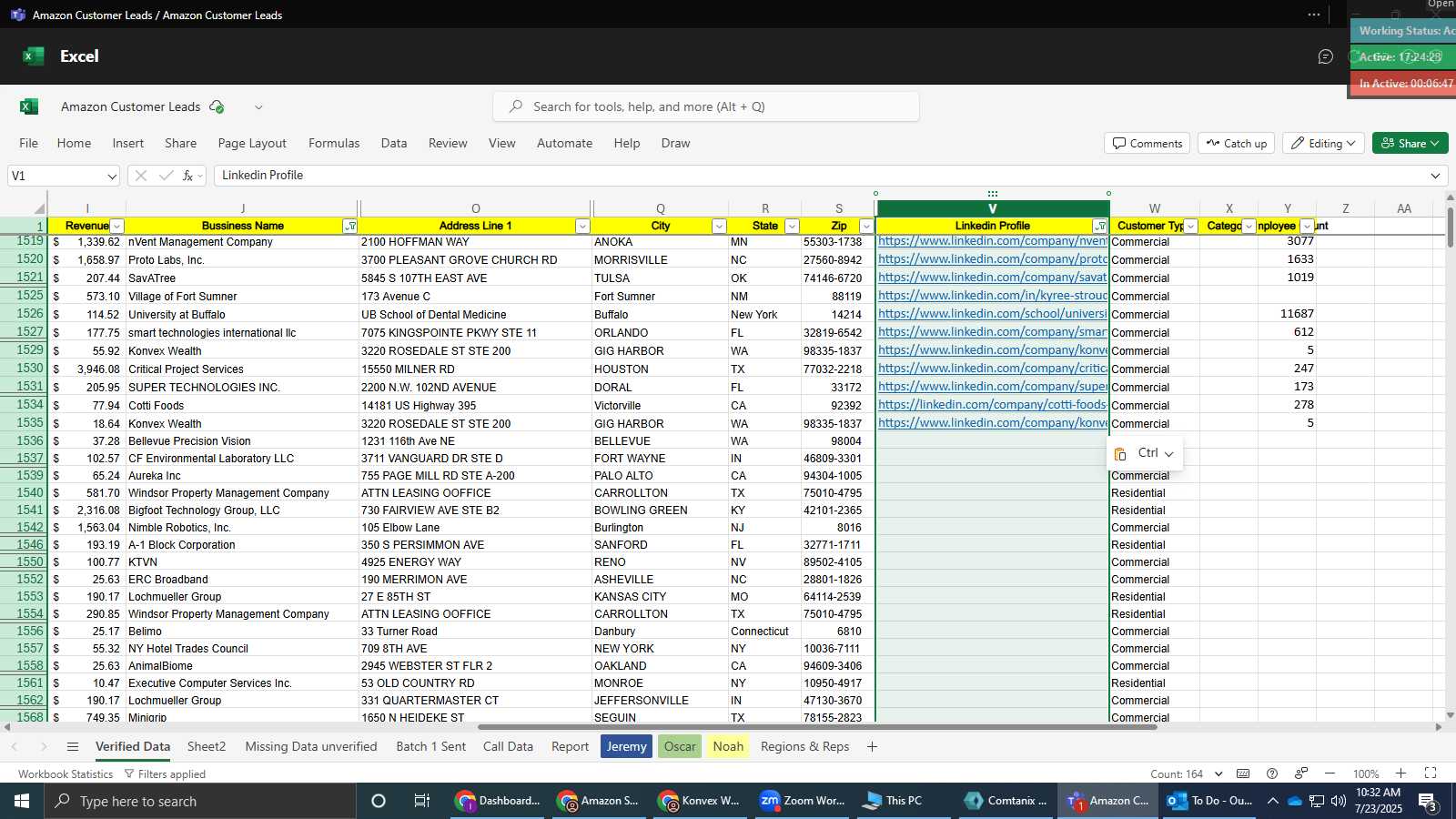Open the comments chat icon in header

click(1326, 56)
